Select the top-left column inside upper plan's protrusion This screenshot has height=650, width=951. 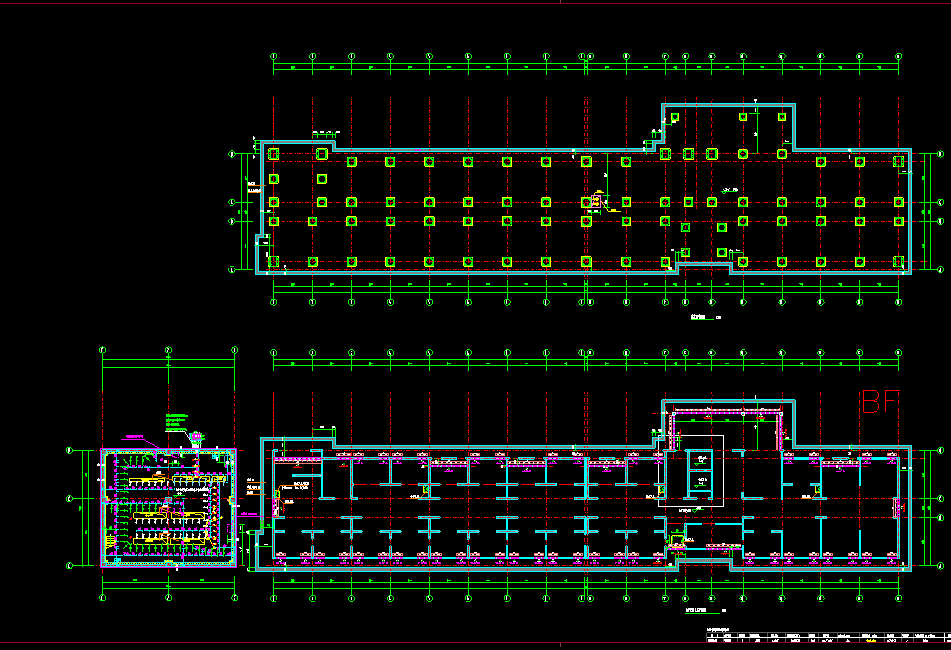[674, 118]
